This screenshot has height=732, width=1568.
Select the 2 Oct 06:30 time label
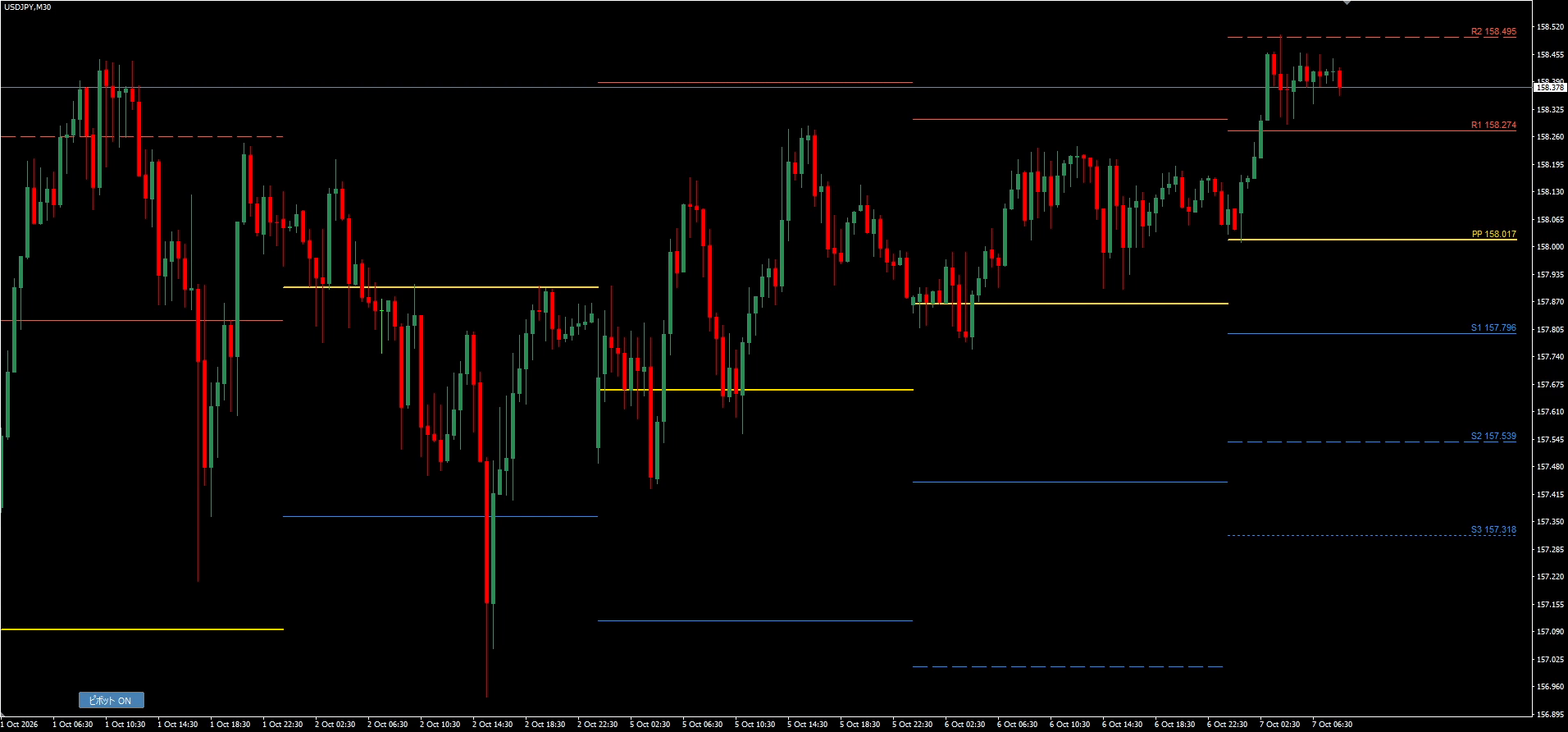(387, 725)
